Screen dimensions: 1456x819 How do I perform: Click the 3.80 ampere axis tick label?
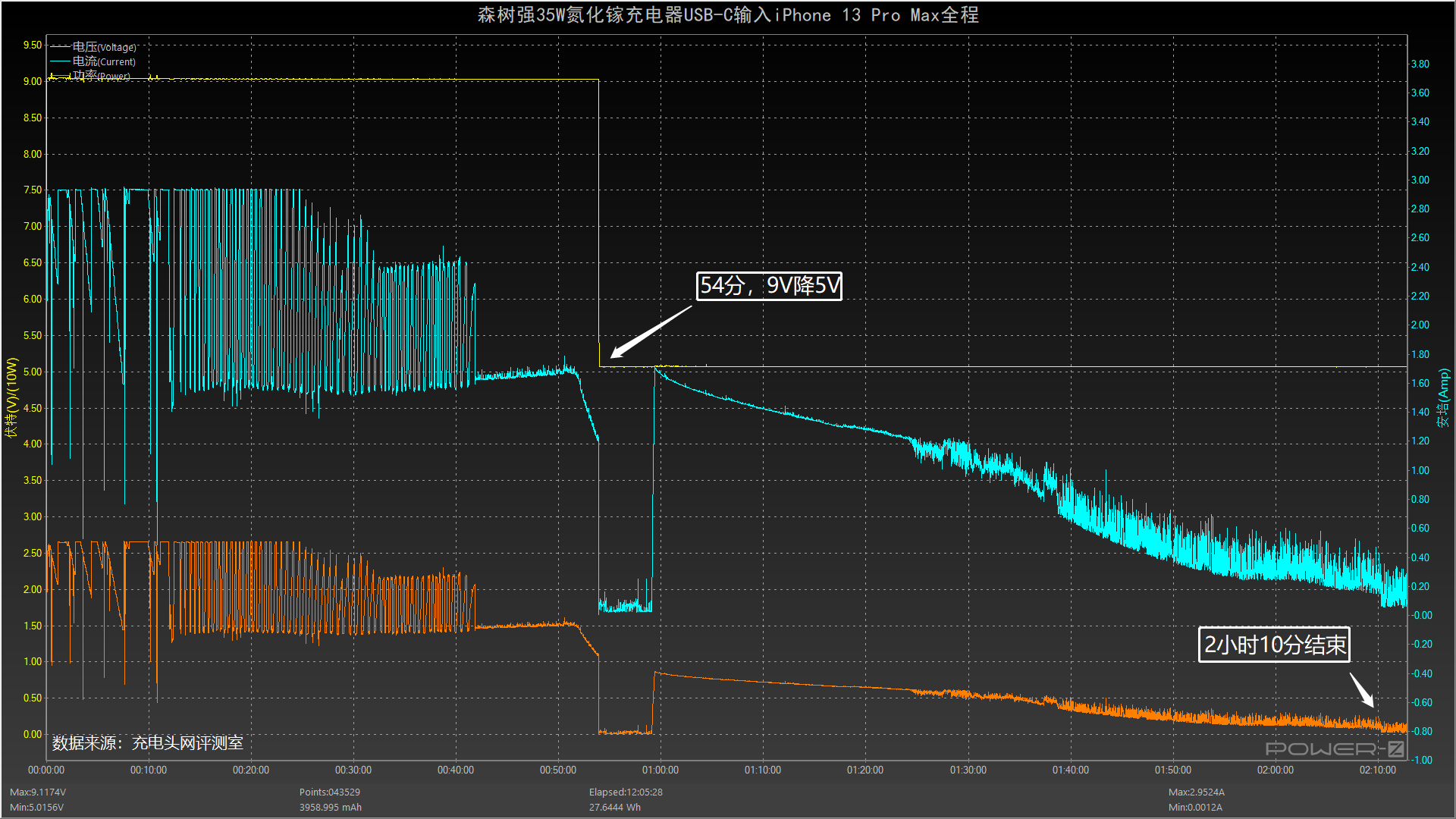click(1420, 64)
